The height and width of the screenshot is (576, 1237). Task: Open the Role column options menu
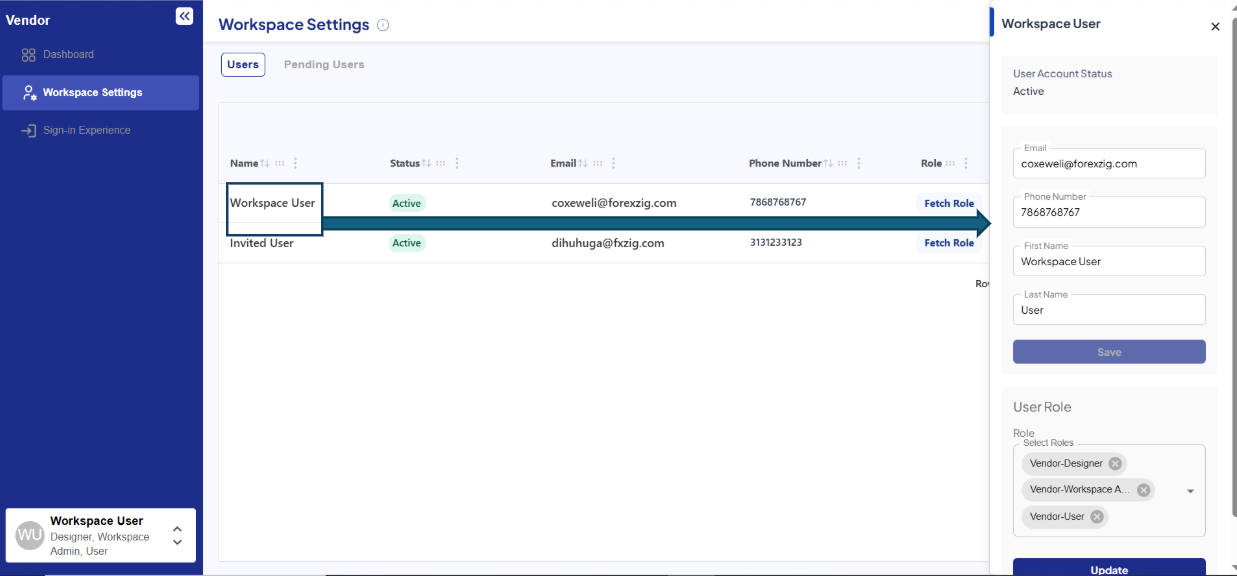[966, 163]
